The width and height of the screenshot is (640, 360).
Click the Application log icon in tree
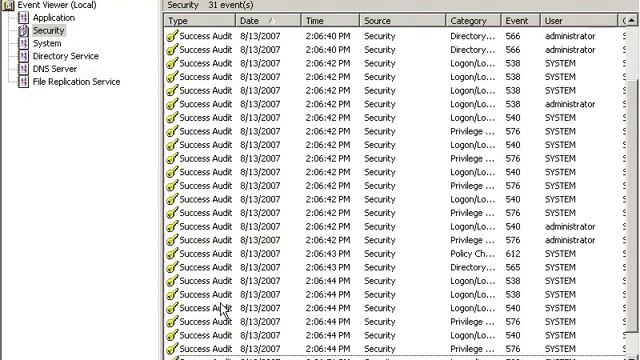click(23, 18)
